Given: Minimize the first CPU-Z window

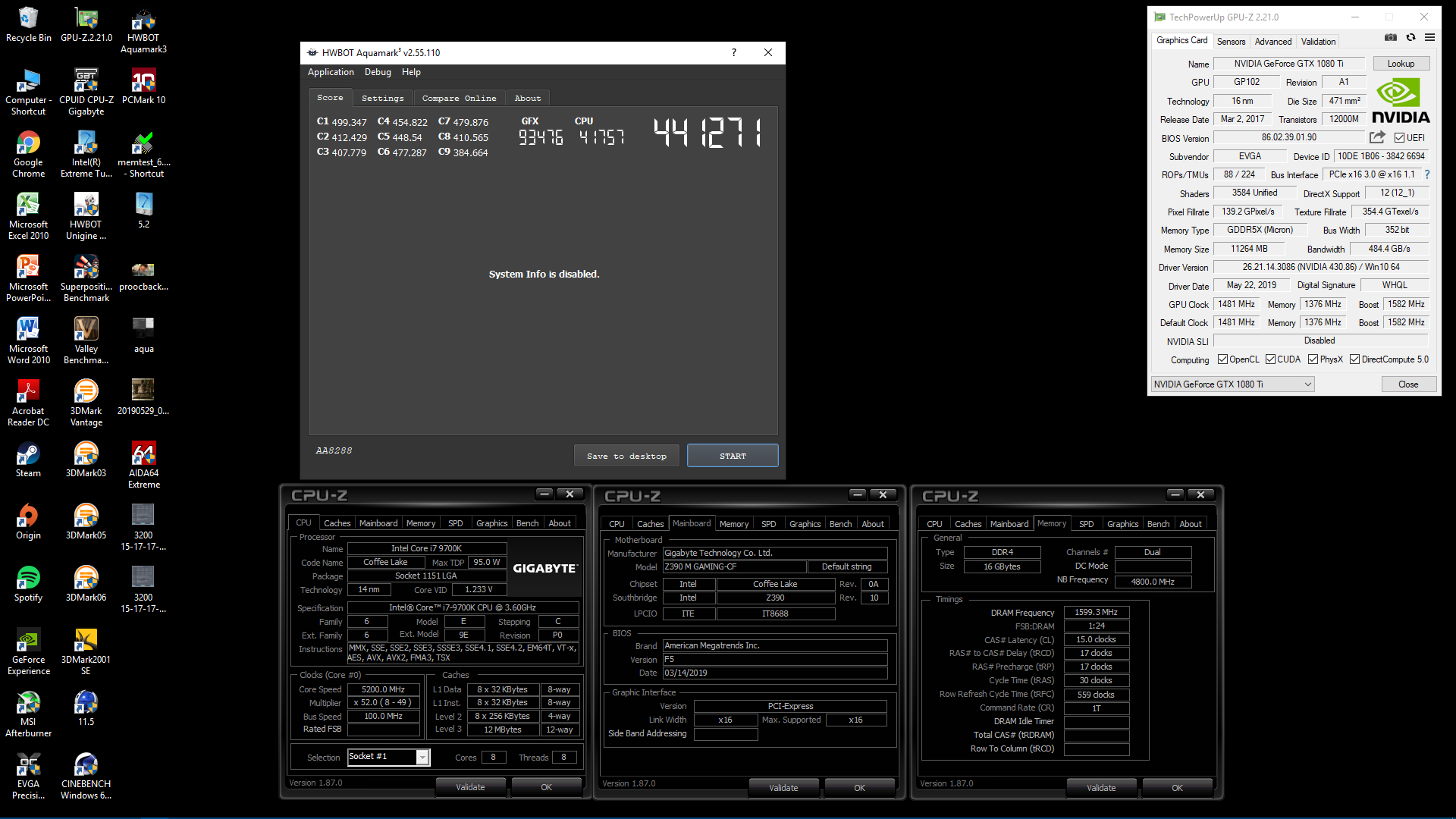Looking at the screenshot, I should point(544,494).
